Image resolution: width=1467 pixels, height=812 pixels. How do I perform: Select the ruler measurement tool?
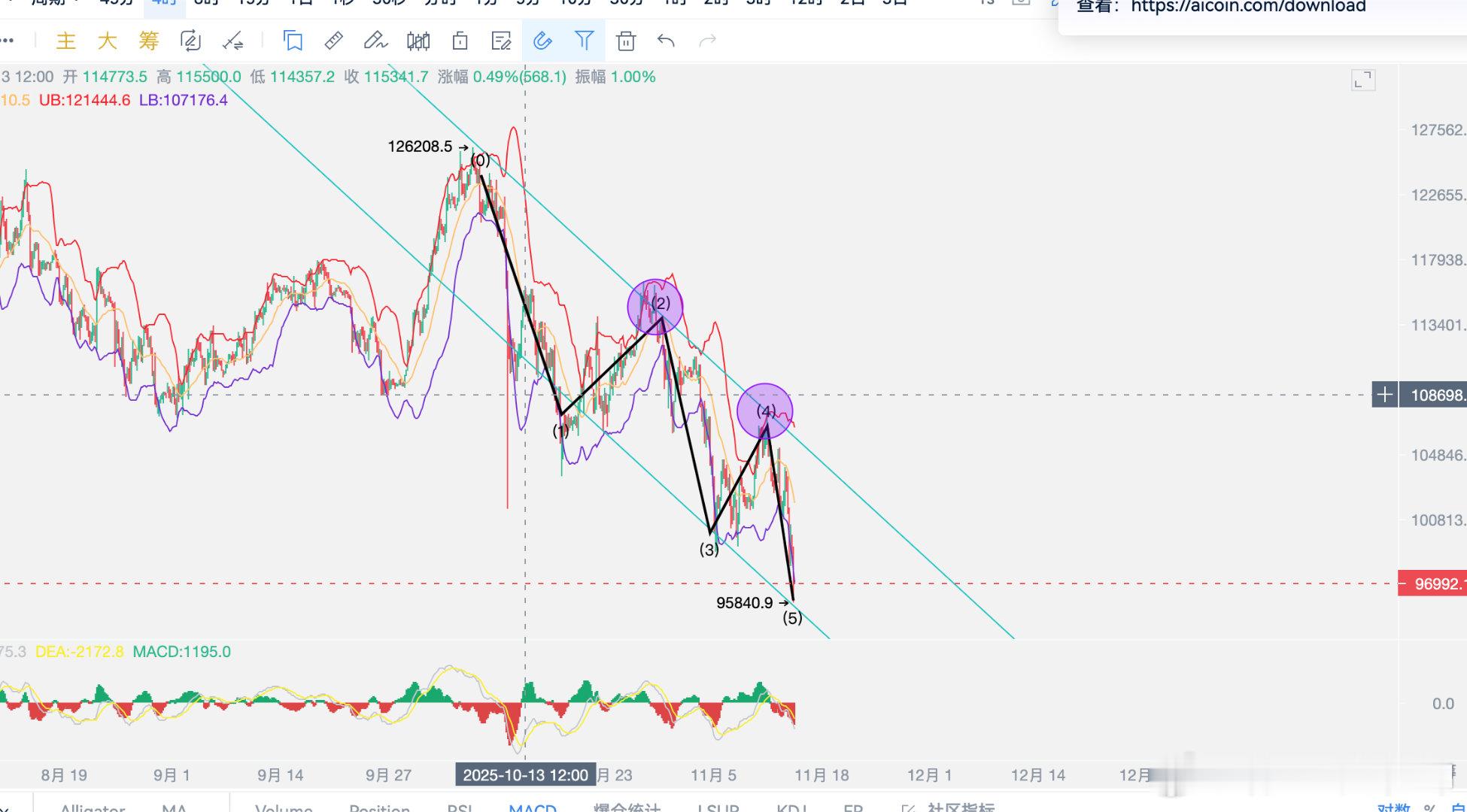pos(334,41)
